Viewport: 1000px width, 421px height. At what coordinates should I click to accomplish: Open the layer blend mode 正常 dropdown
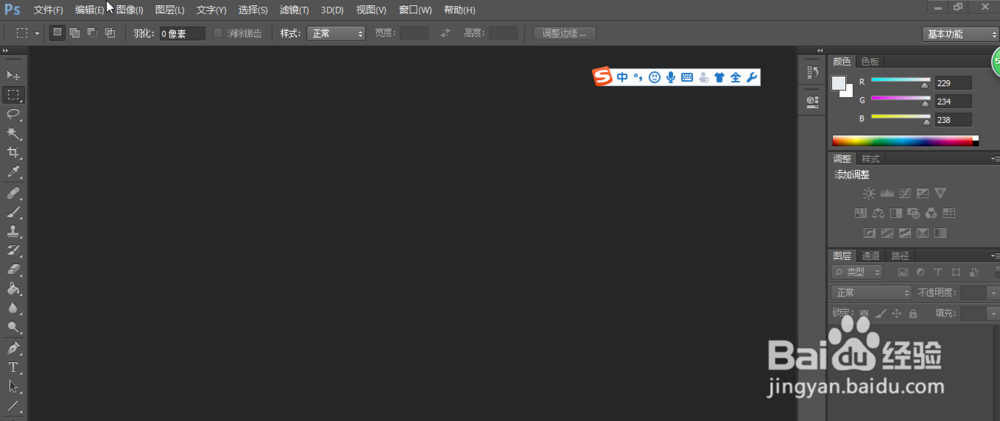pos(872,293)
